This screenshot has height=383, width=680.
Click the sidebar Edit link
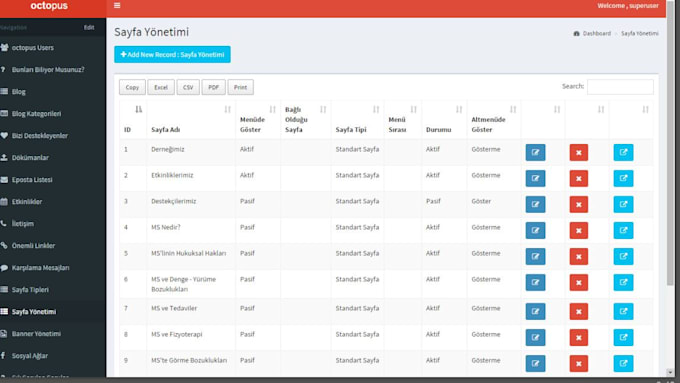[x=89, y=27]
